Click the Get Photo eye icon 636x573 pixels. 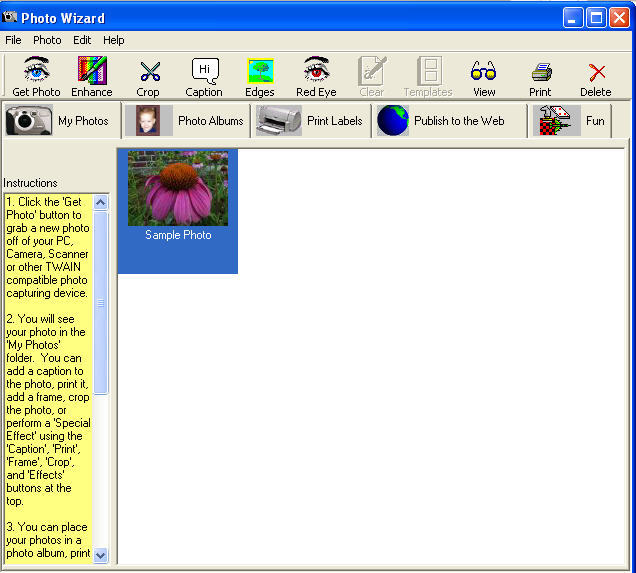pyautogui.click(x=37, y=69)
